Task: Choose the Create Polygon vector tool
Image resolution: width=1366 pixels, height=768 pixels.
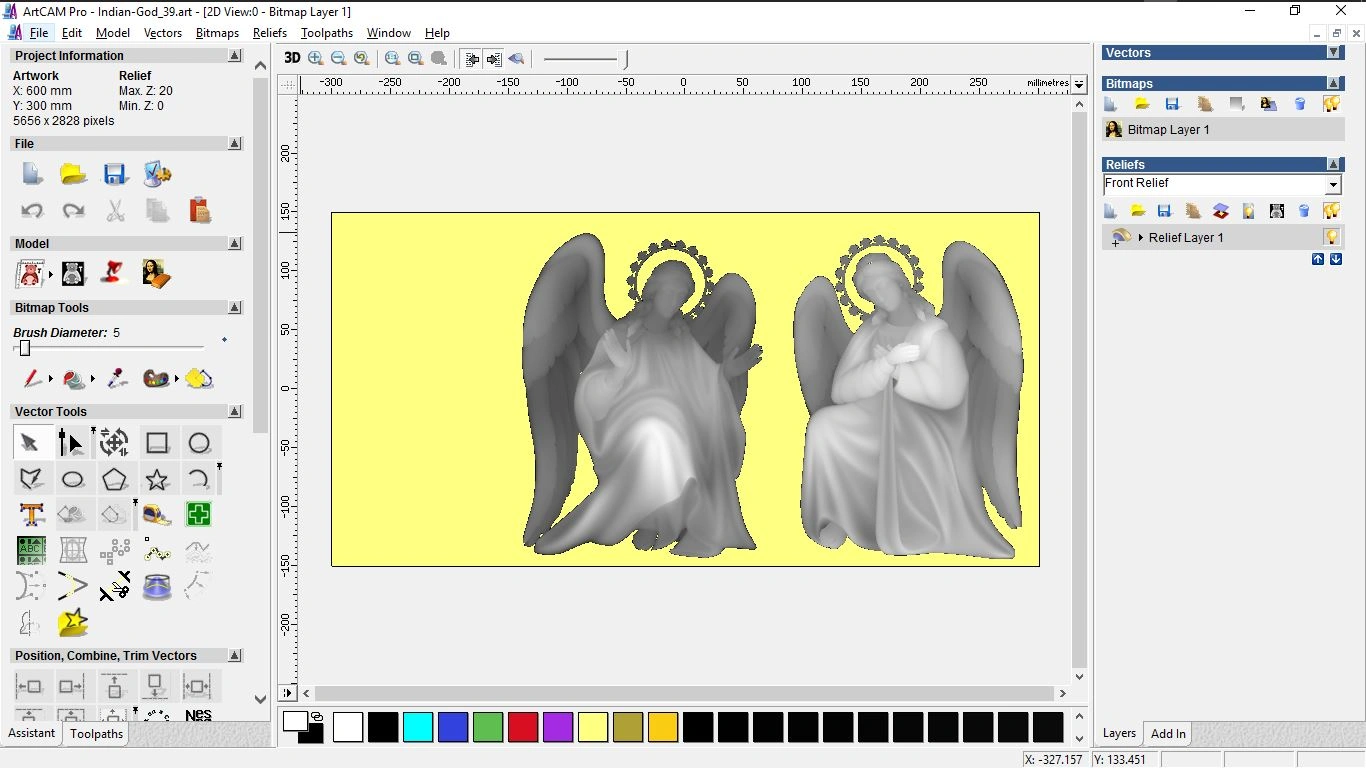Action: tap(115, 479)
